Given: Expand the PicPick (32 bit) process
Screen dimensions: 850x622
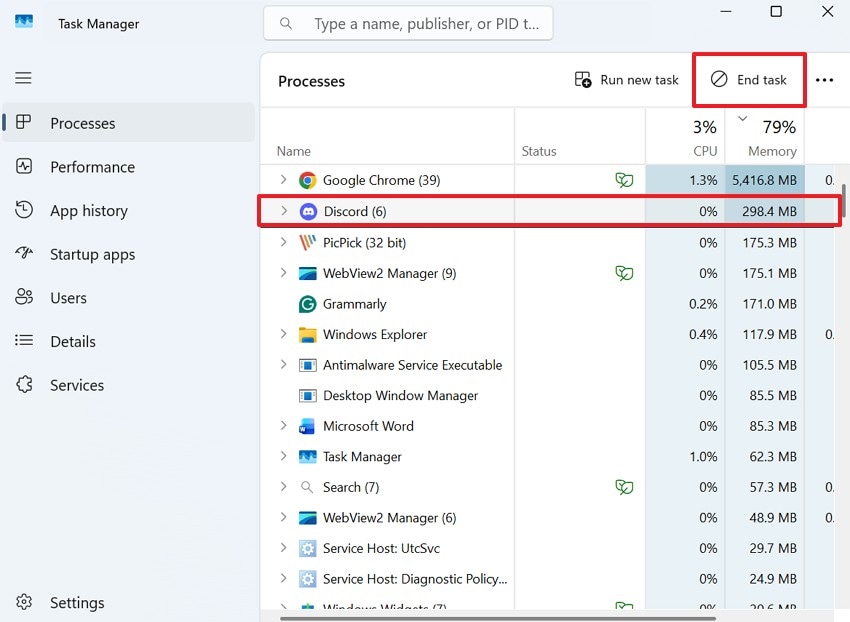Looking at the screenshot, I should tap(283, 242).
